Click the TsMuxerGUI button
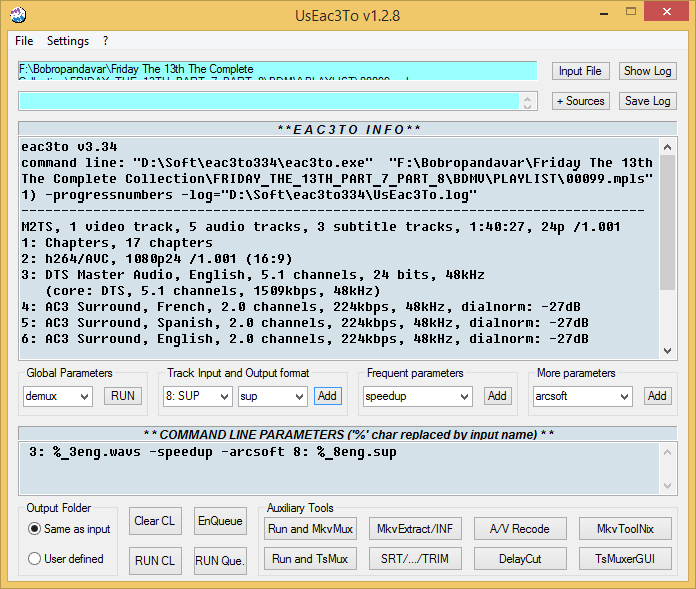 coord(625,559)
